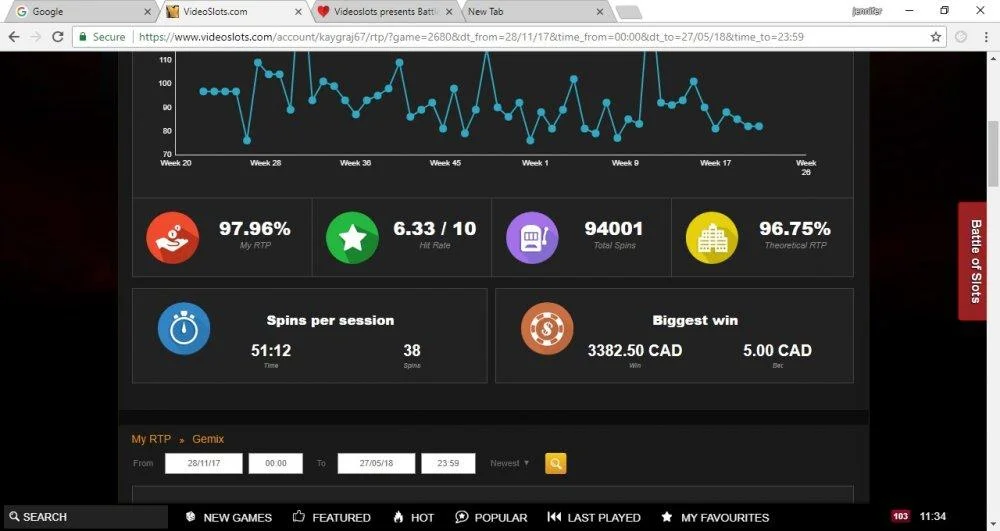Screen dimensions: 1000x531
Task: Reload the page with the refresh icon
Action: [x=57, y=37]
